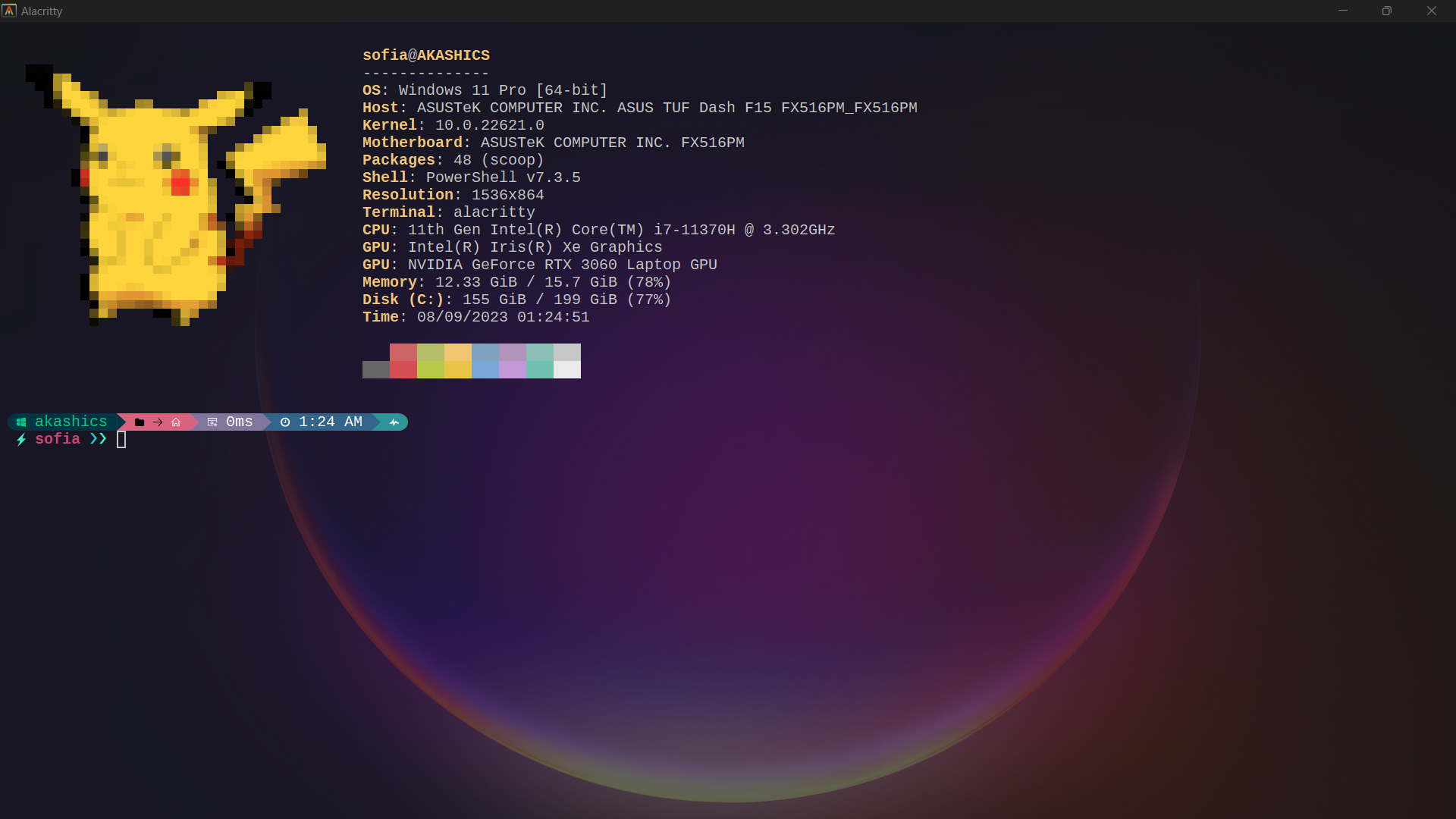This screenshot has width=1456, height=819.
Task: Click the sofia username in the prompt
Action: coord(58,439)
